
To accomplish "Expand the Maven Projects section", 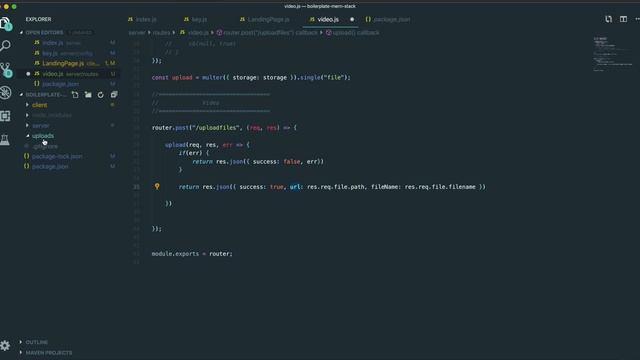I will (49, 353).
